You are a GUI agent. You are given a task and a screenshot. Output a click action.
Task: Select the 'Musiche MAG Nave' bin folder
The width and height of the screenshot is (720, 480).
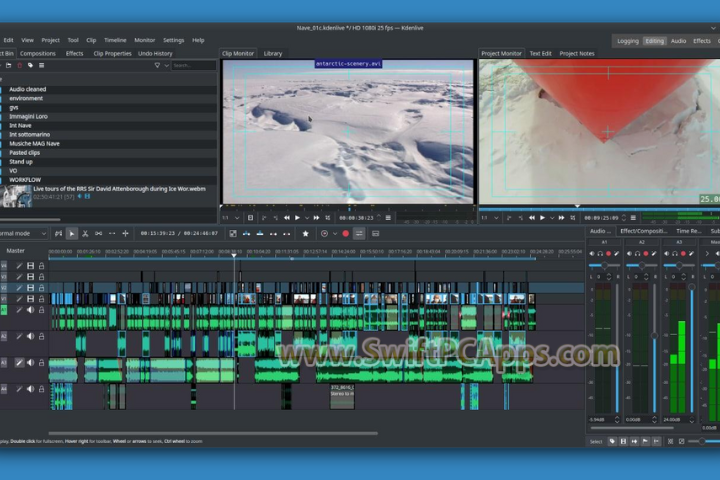point(109,144)
